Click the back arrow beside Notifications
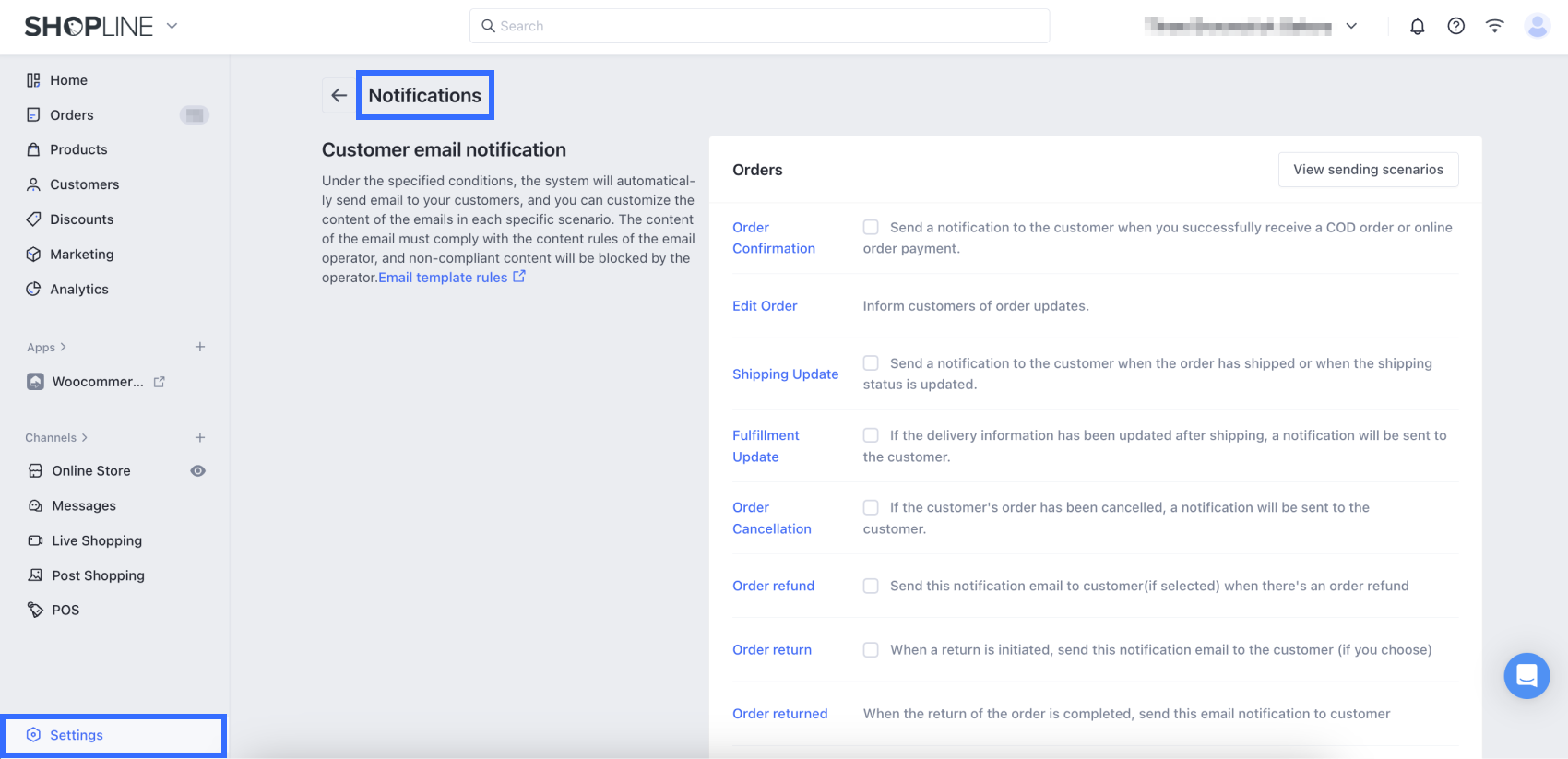The width and height of the screenshot is (1568, 759). (x=339, y=95)
